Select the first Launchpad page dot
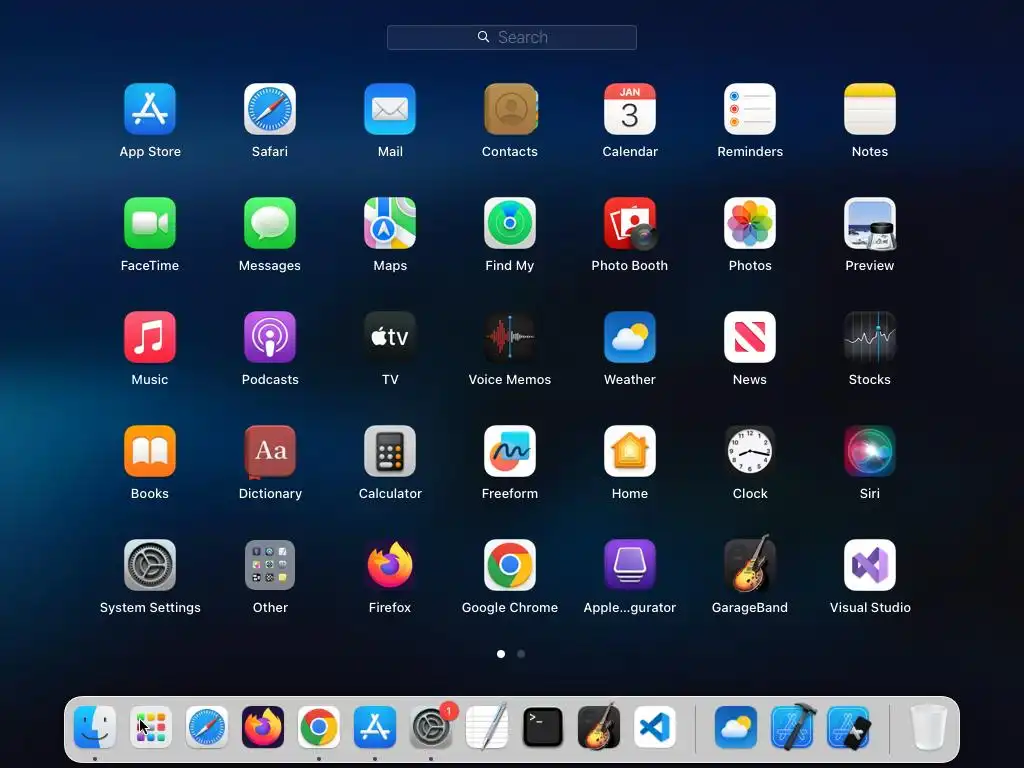 (x=501, y=654)
